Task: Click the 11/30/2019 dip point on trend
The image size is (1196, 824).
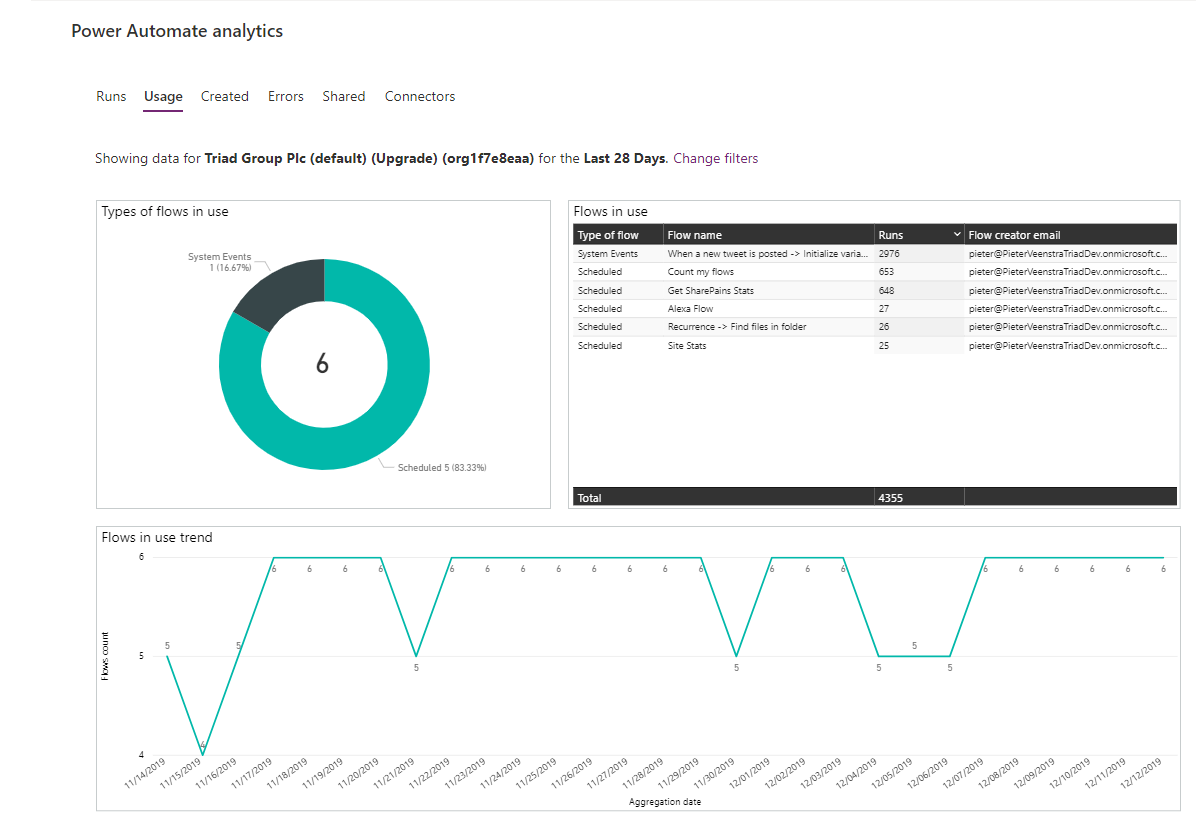Action: 736,656
